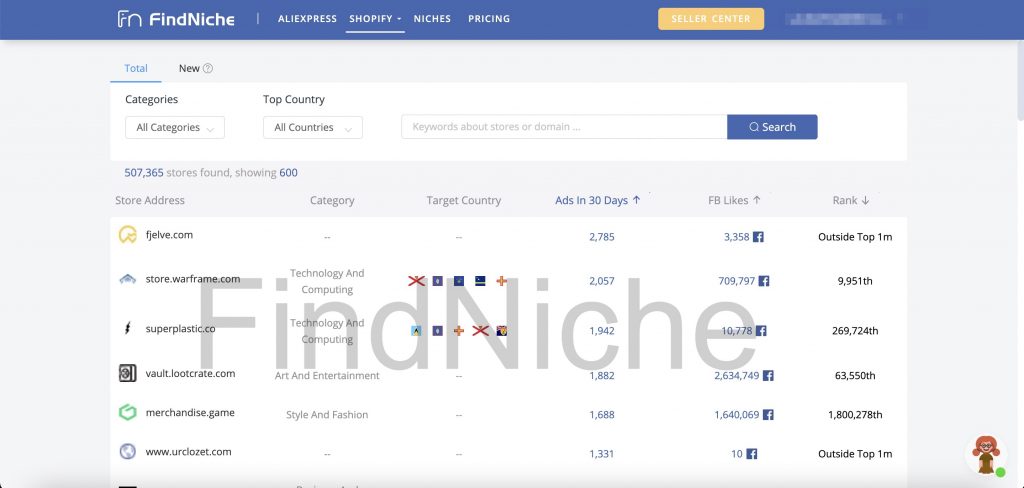Click the fjelve.com store icon

click(x=127, y=235)
